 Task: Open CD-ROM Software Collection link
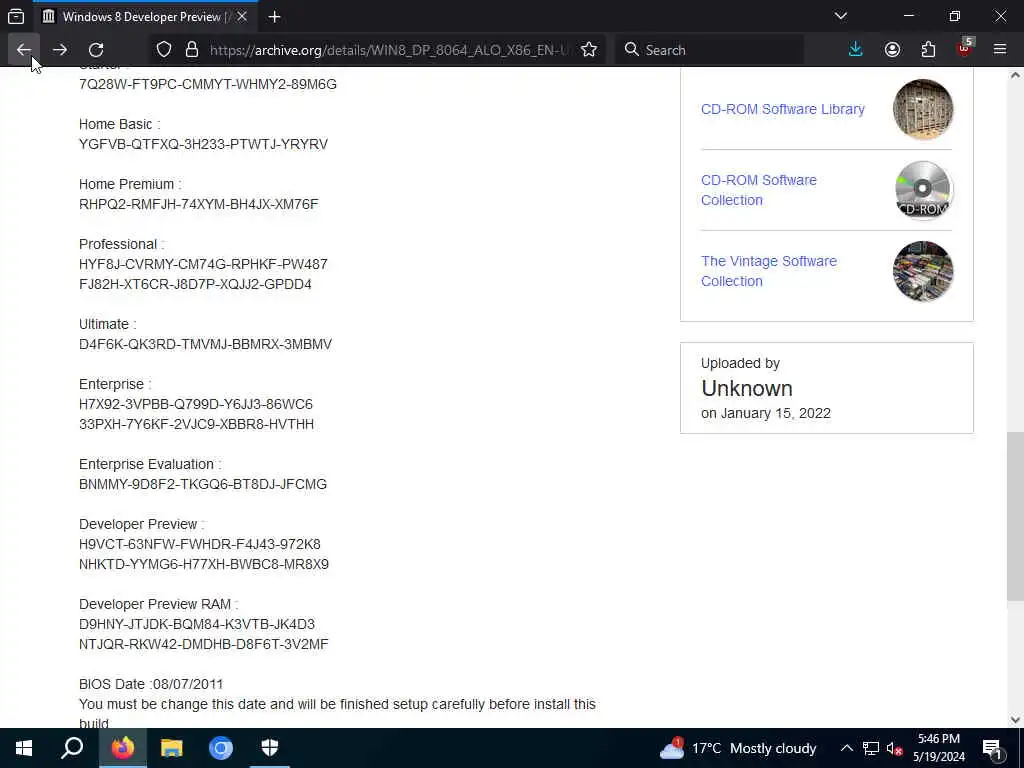point(758,190)
